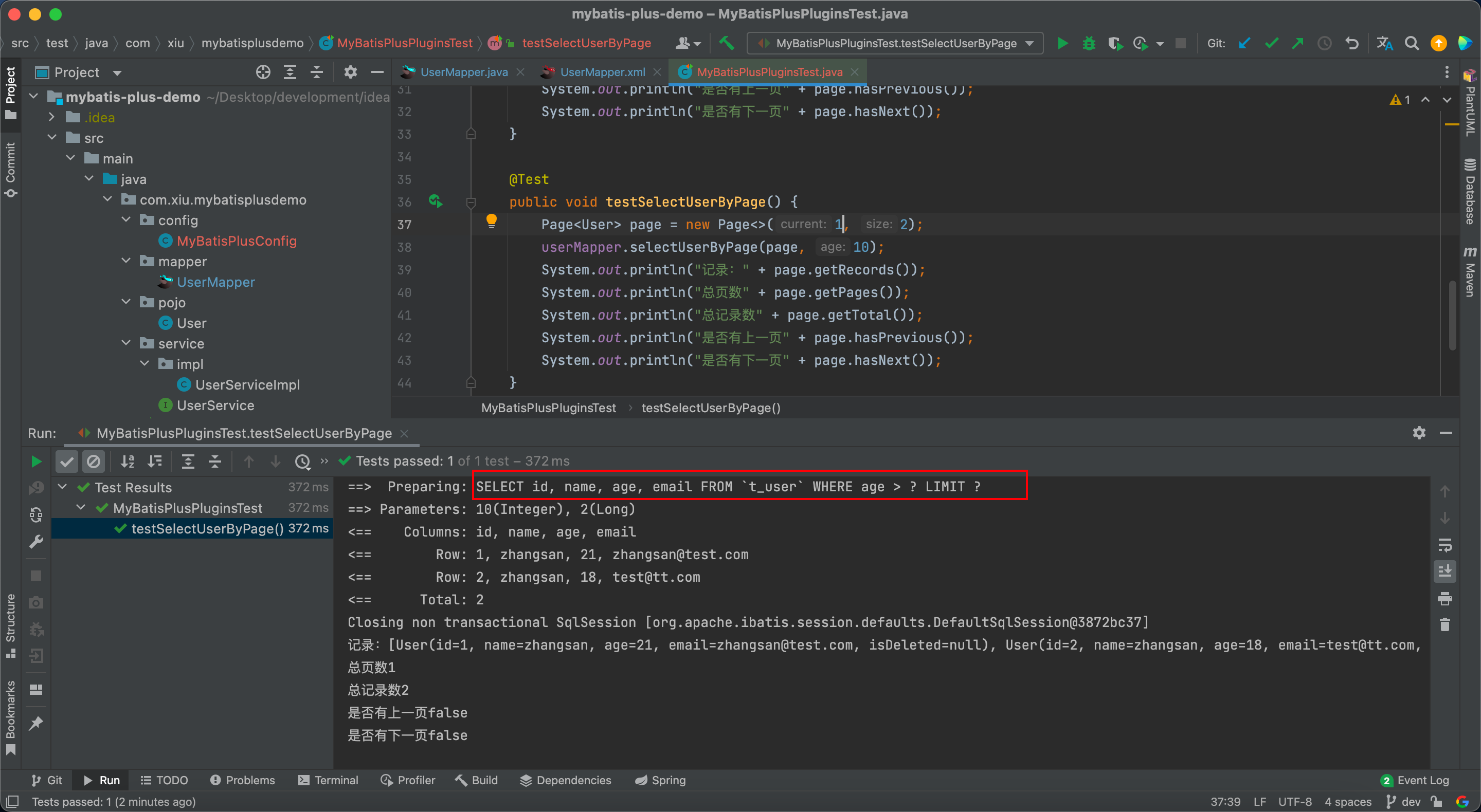
Task: Open Project view mode dropdown
Action: [117, 73]
